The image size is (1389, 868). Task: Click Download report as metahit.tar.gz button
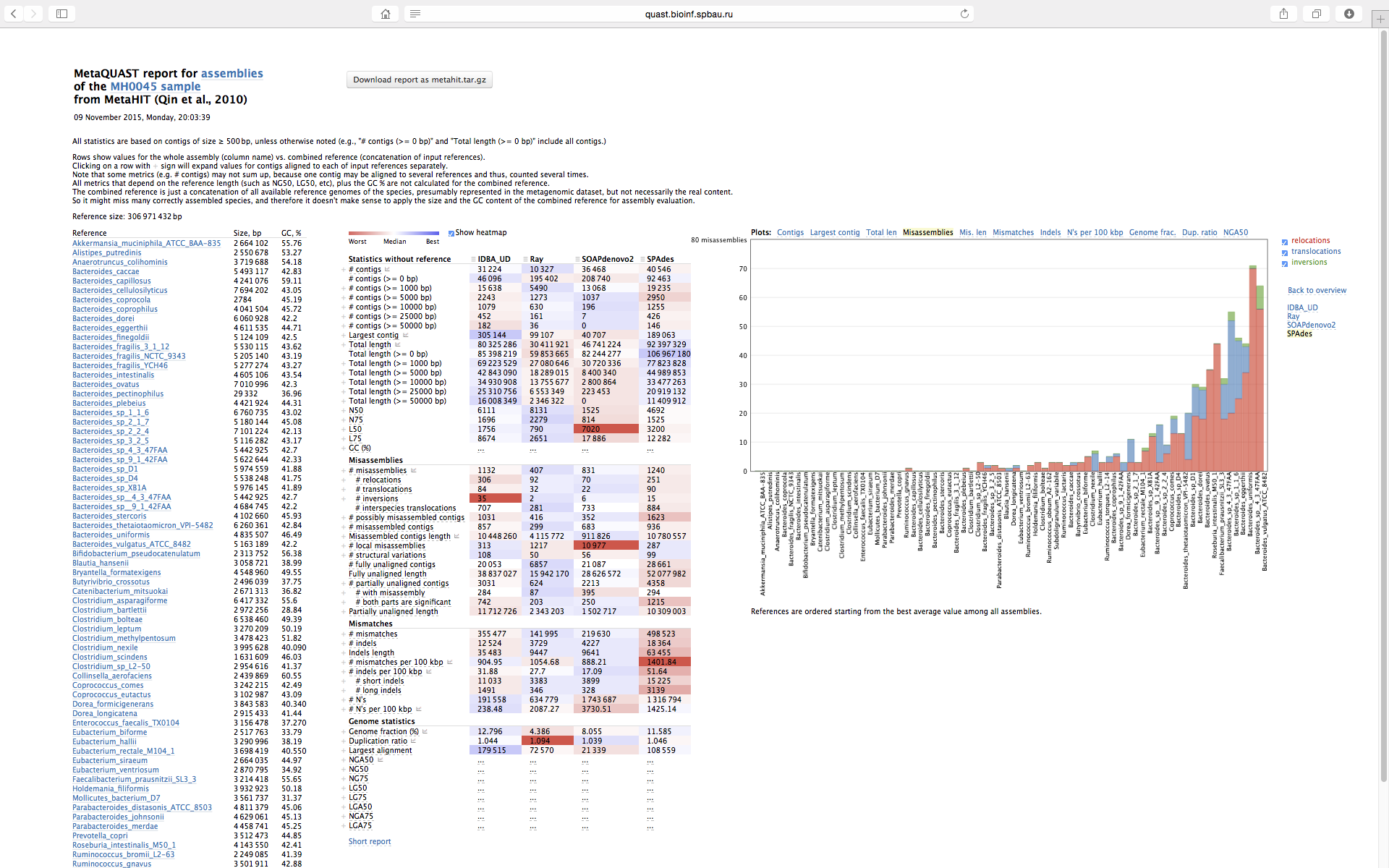pyautogui.click(x=420, y=80)
